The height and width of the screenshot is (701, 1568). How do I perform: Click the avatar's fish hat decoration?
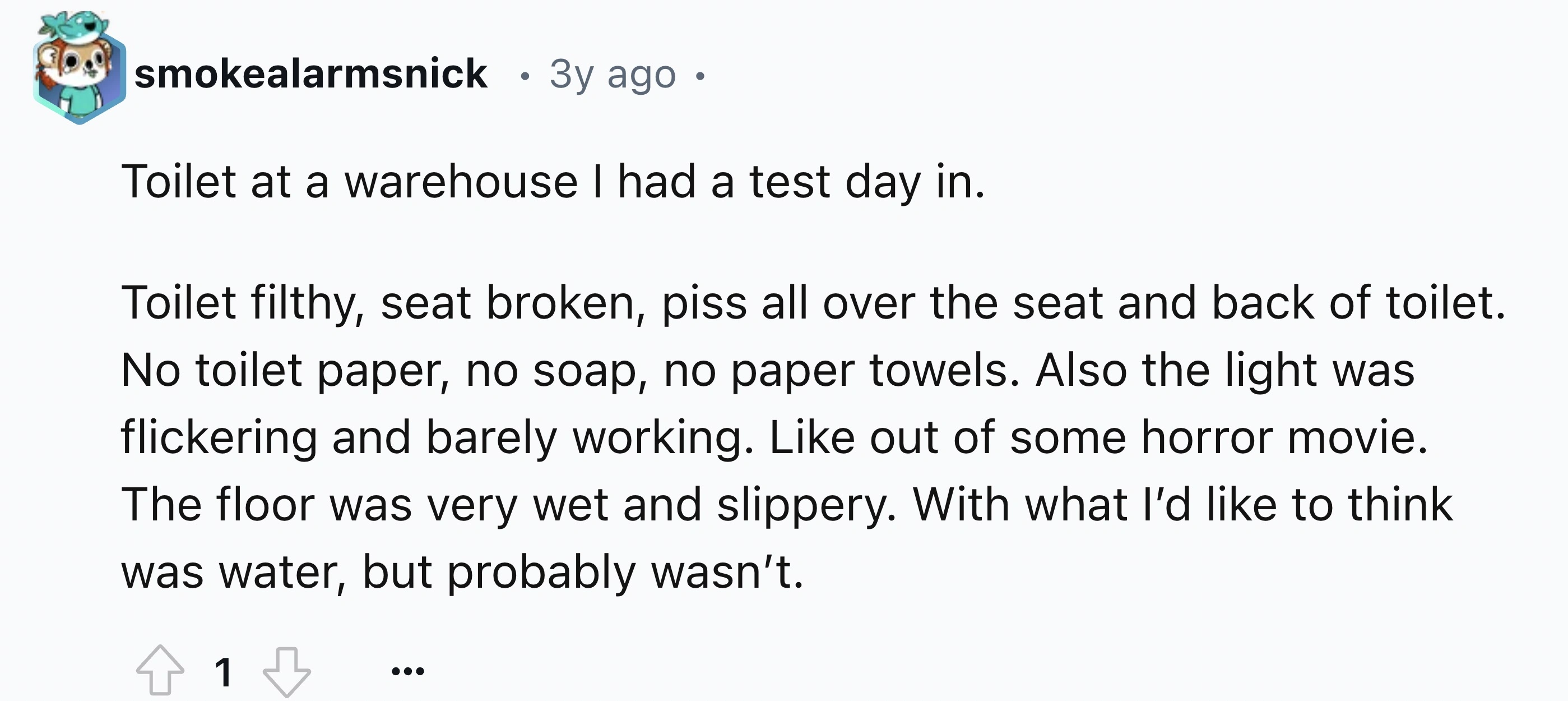coord(73,24)
